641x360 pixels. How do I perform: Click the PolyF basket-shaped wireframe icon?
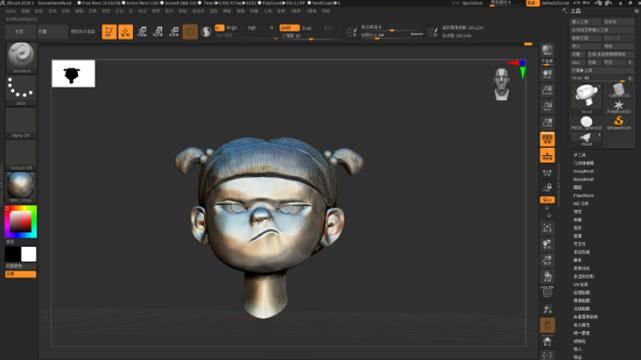547,292
